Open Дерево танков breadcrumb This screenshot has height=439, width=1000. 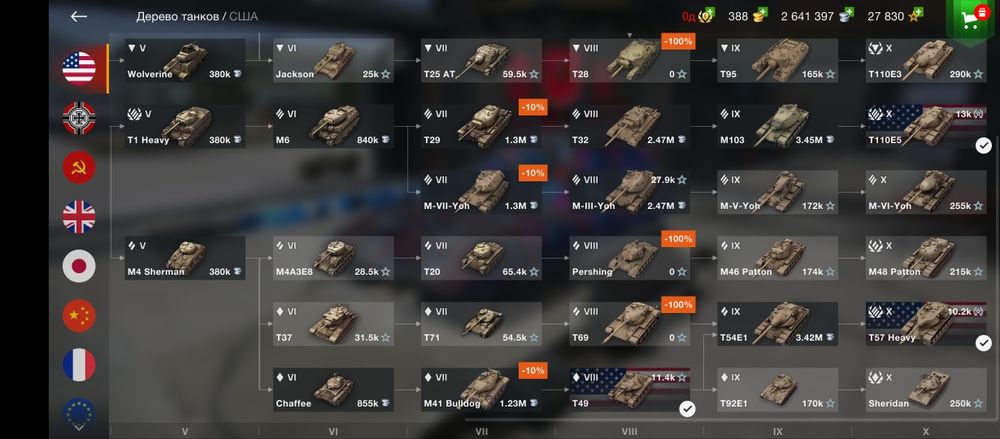click(177, 17)
